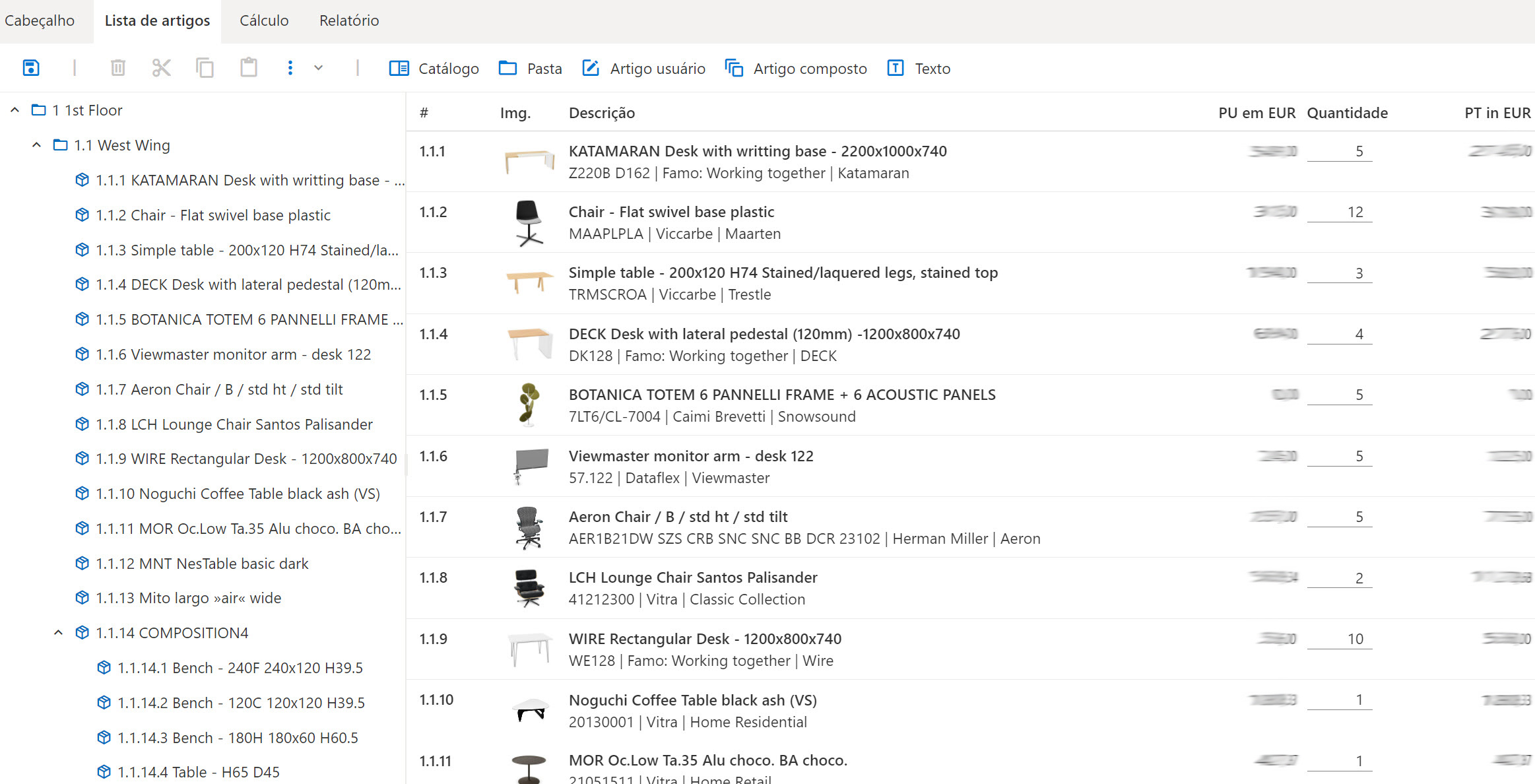Click the Copy icon in the toolbar
This screenshot has width=1535, height=784.
[x=205, y=68]
